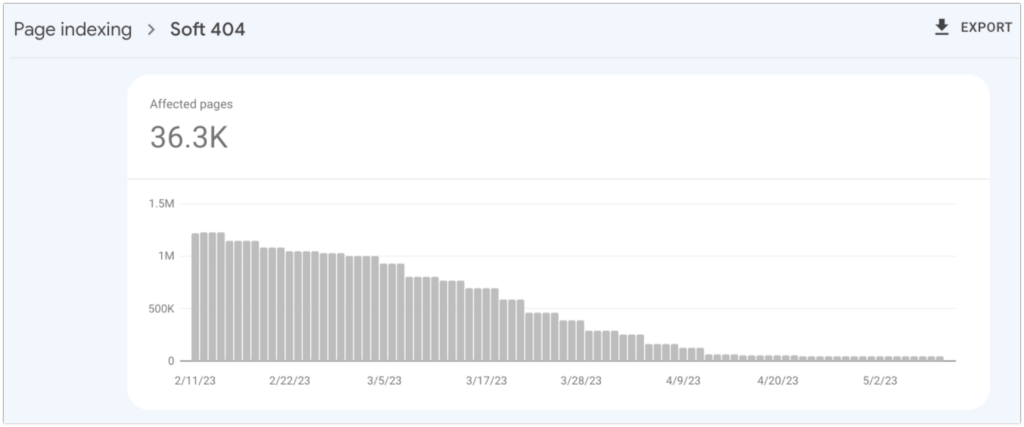Viewport: 1024px width, 427px height.
Task: Click the 500K y-axis label
Action: [160, 308]
